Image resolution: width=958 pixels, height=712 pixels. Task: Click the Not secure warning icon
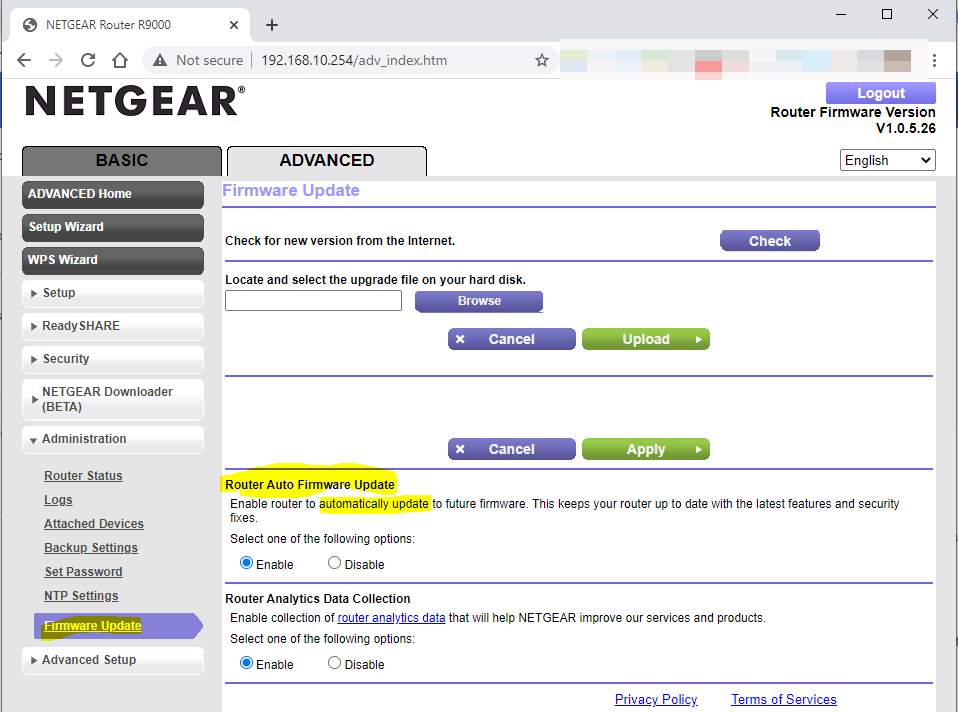click(160, 60)
